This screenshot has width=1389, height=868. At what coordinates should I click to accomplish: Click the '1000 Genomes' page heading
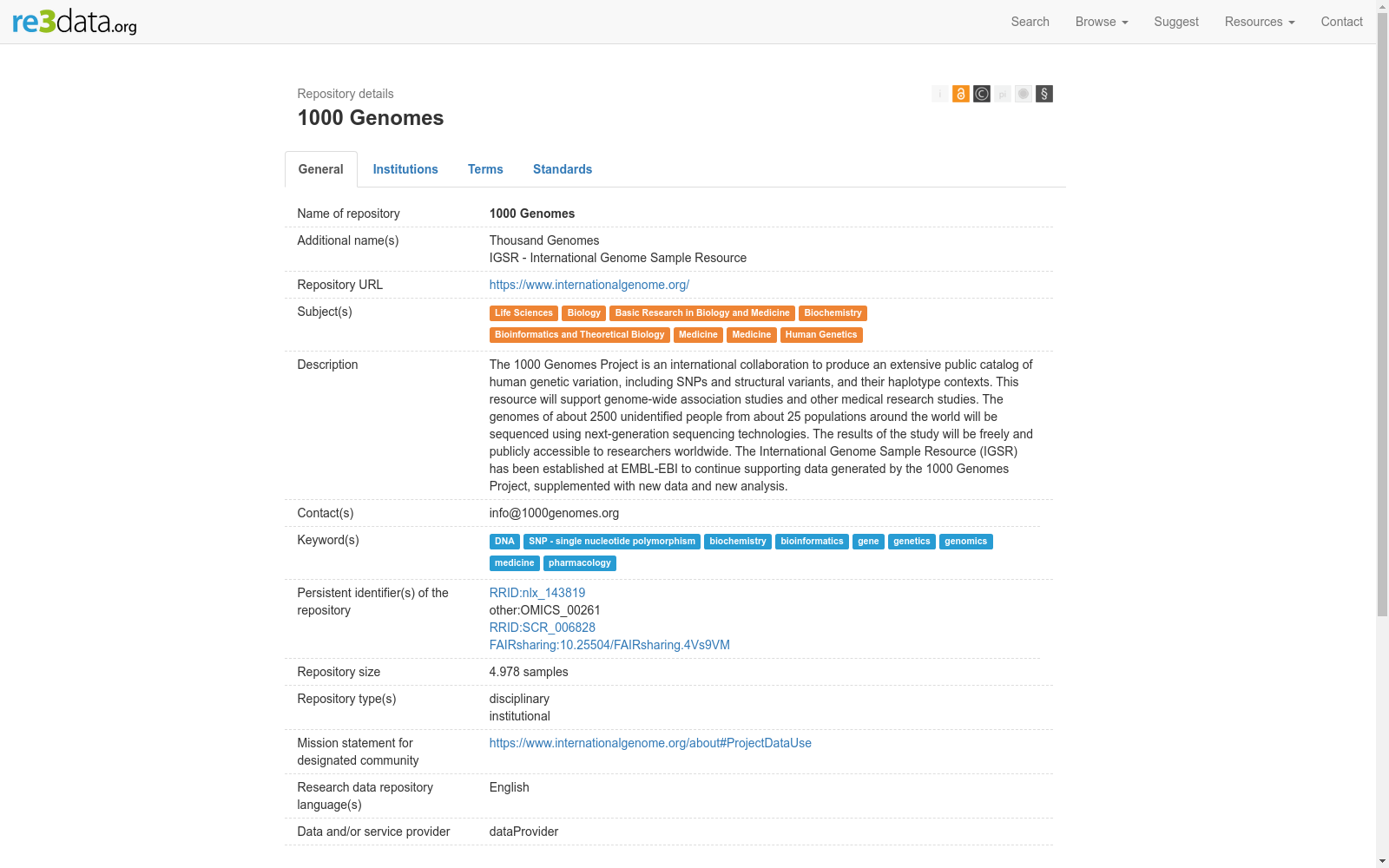click(x=371, y=118)
